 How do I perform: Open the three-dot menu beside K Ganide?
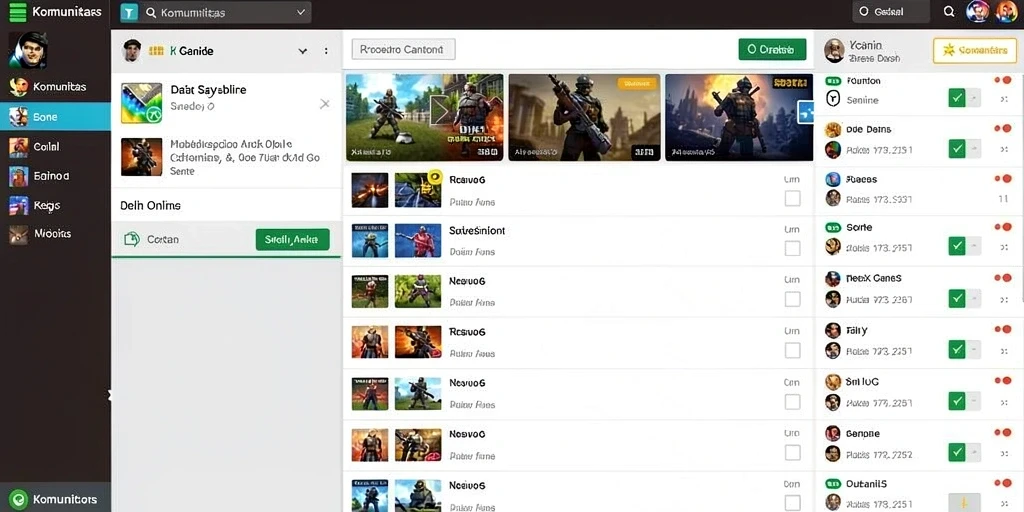(326, 51)
